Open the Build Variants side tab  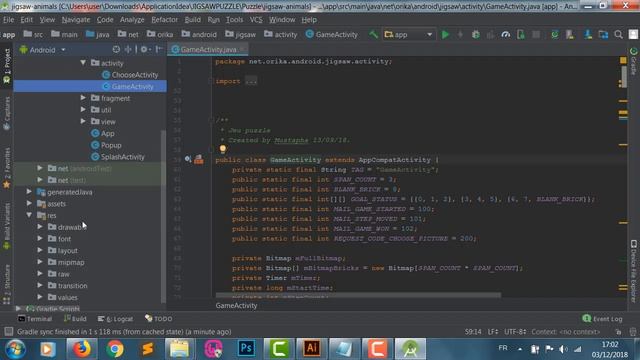click(x=7, y=226)
